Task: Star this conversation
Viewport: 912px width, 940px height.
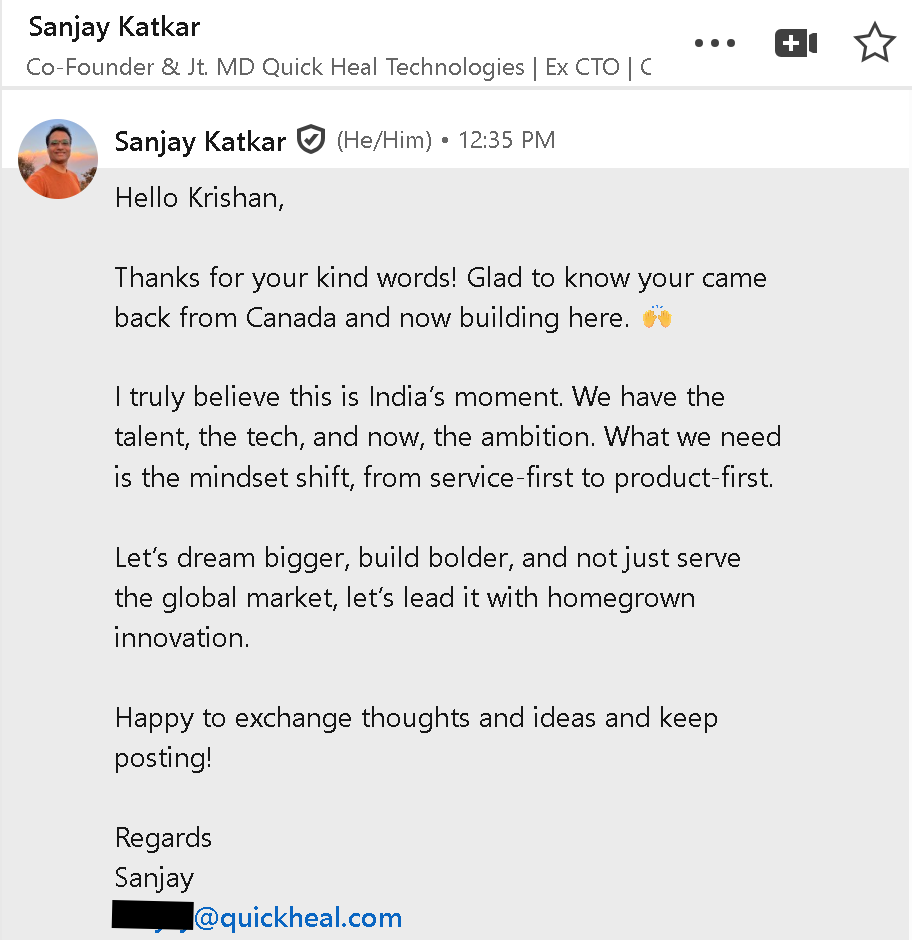Action: pos(874,44)
